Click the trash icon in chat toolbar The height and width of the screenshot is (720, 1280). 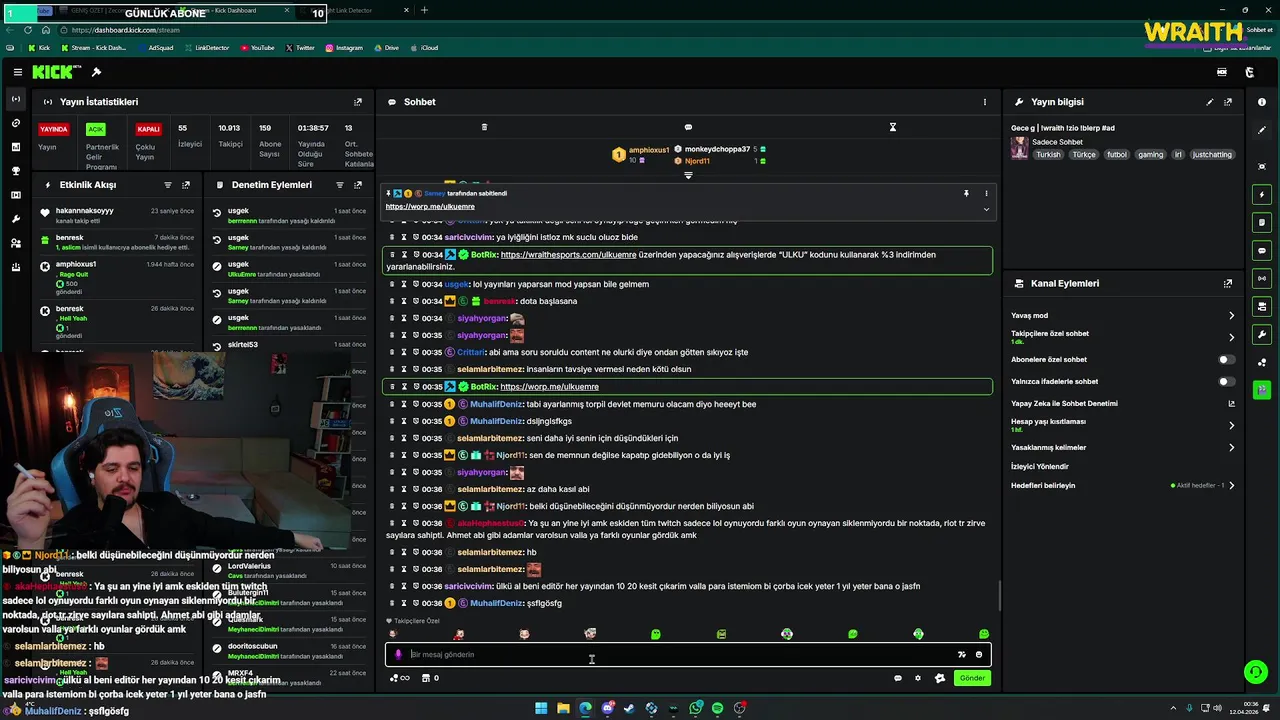484,127
